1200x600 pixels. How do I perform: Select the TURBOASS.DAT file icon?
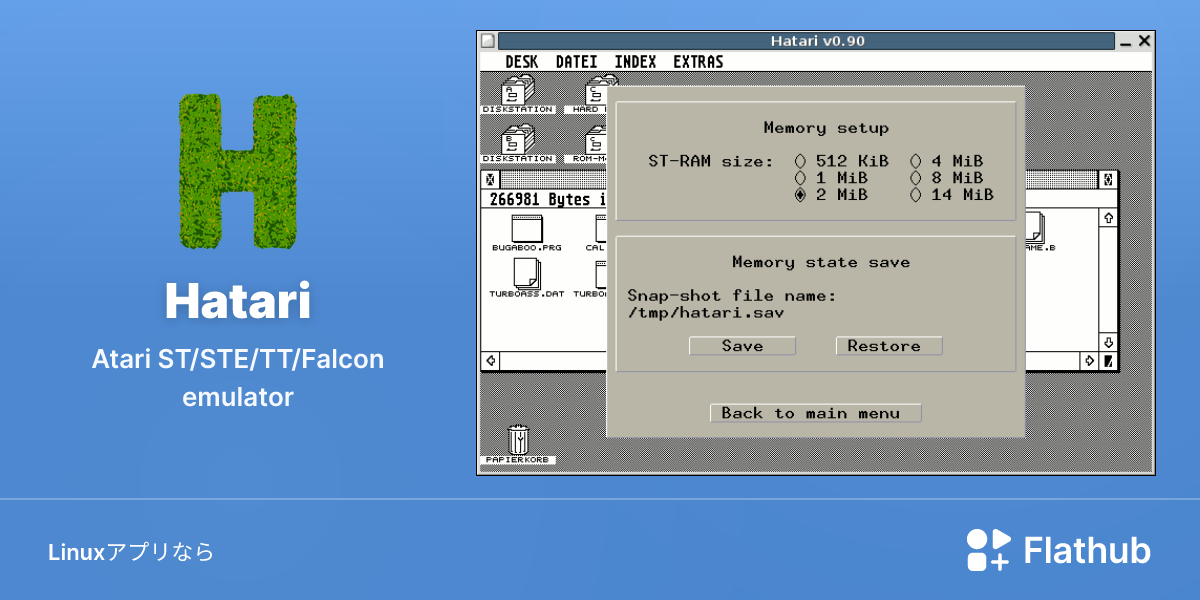click(526, 279)
